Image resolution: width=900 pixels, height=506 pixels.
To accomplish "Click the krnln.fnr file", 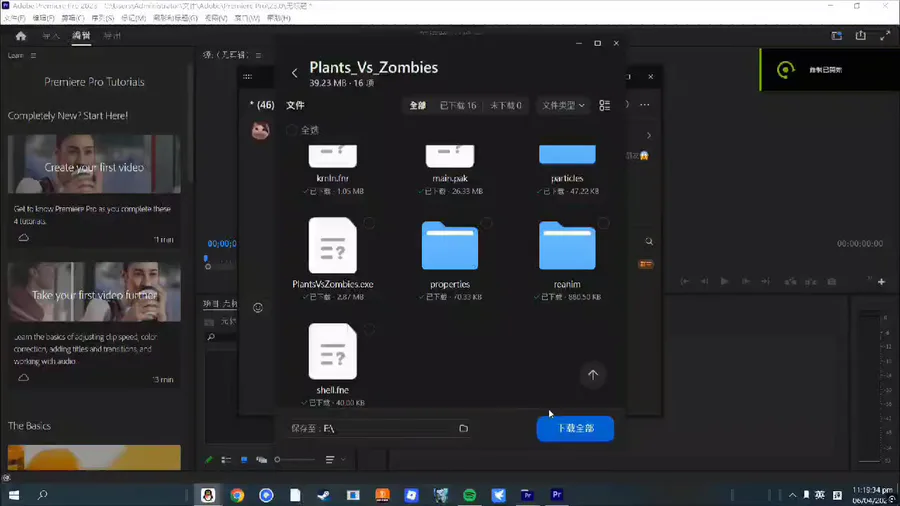I will point(332,156).
